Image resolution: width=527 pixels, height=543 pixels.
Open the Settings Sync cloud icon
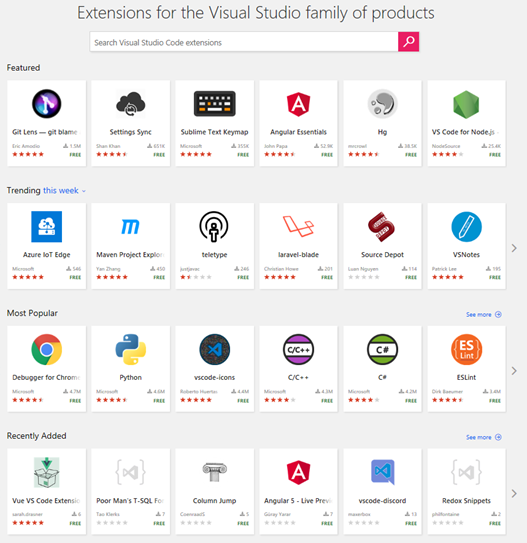[131, 104]
